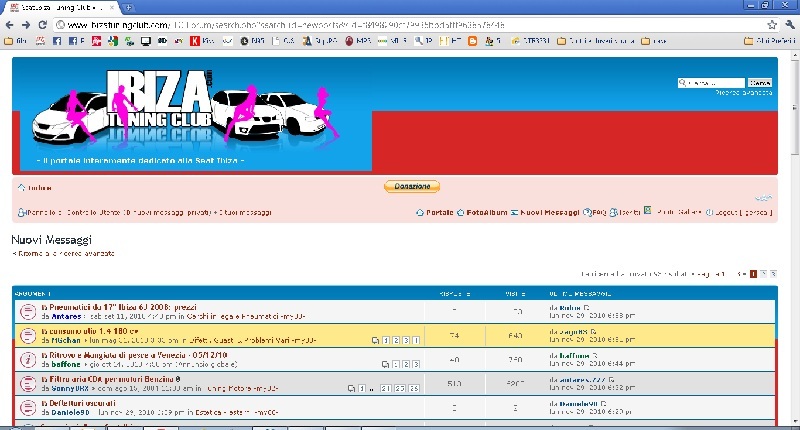Screen dimensions: 800x430
Task: Jump to page 26 of Filtro aria CDA topic
Action: (x=414, y=388)
